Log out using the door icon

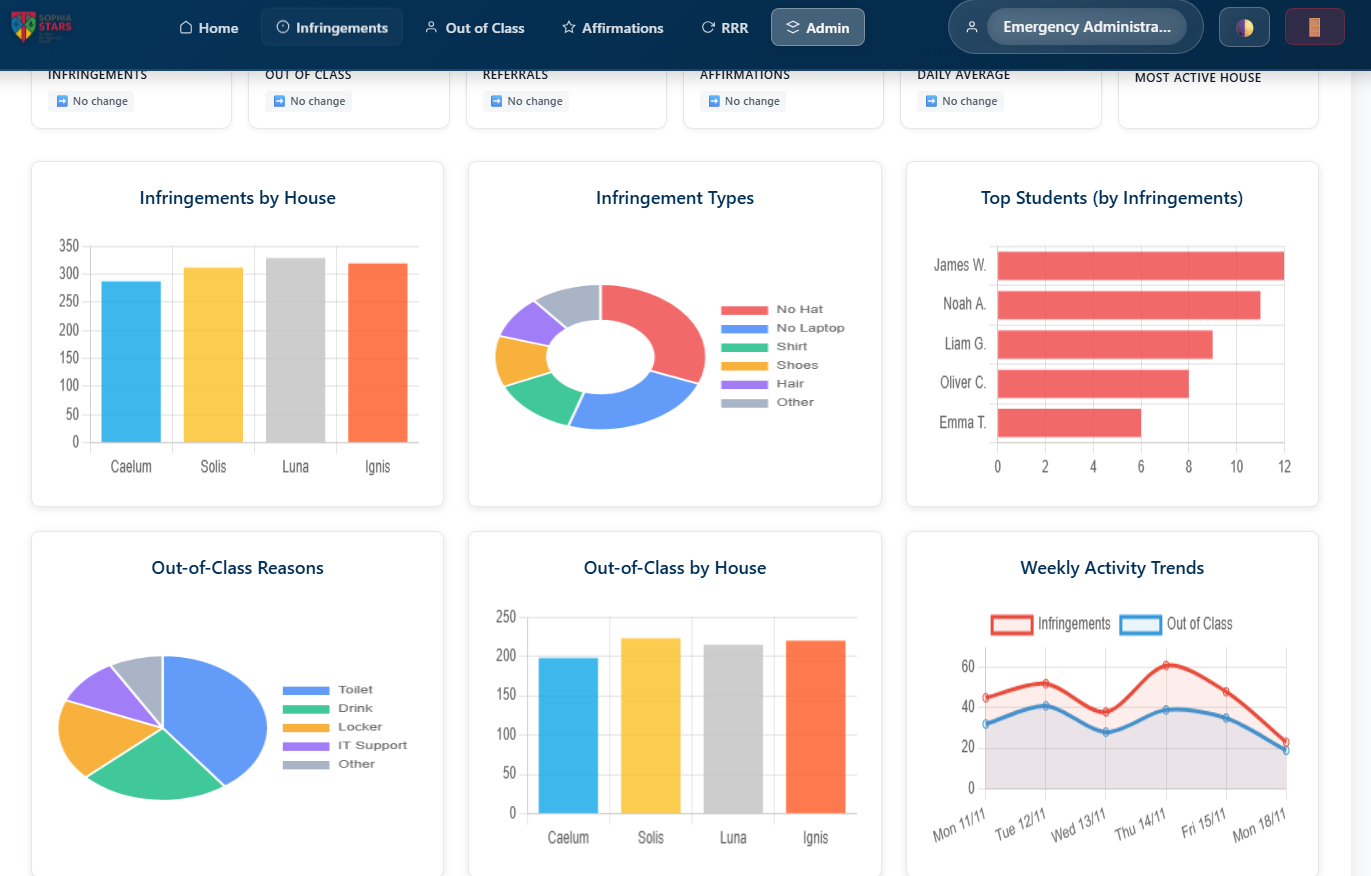pyautogui.click(x=1314, y=26)
